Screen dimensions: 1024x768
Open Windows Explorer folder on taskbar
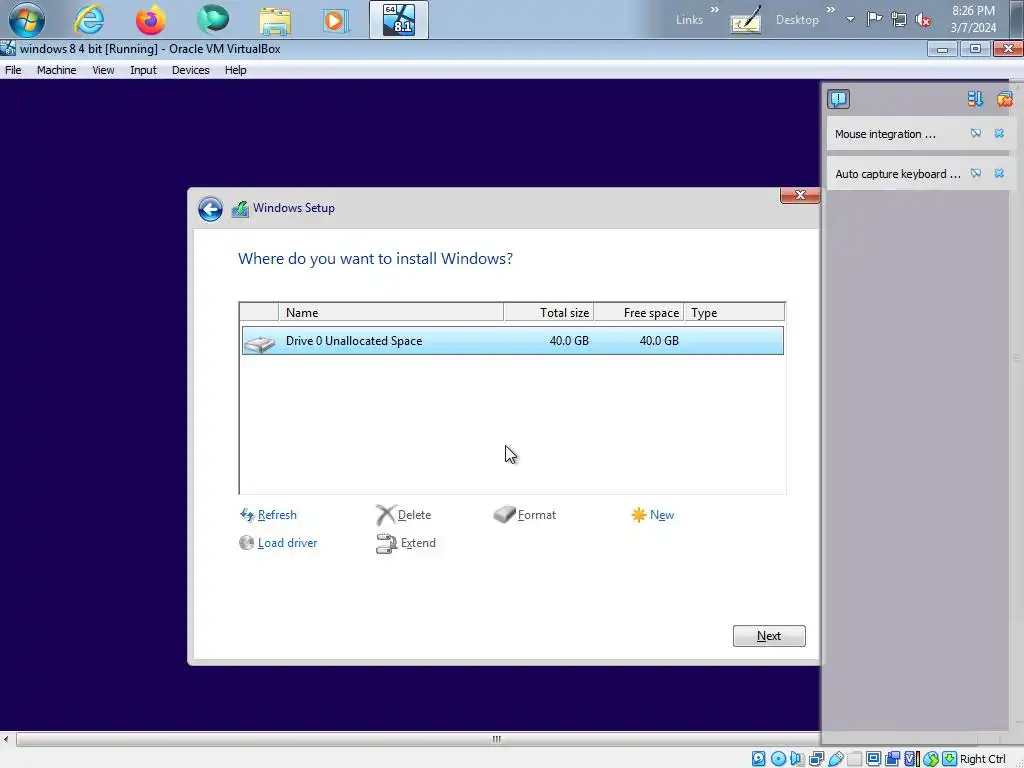(275, 20)
